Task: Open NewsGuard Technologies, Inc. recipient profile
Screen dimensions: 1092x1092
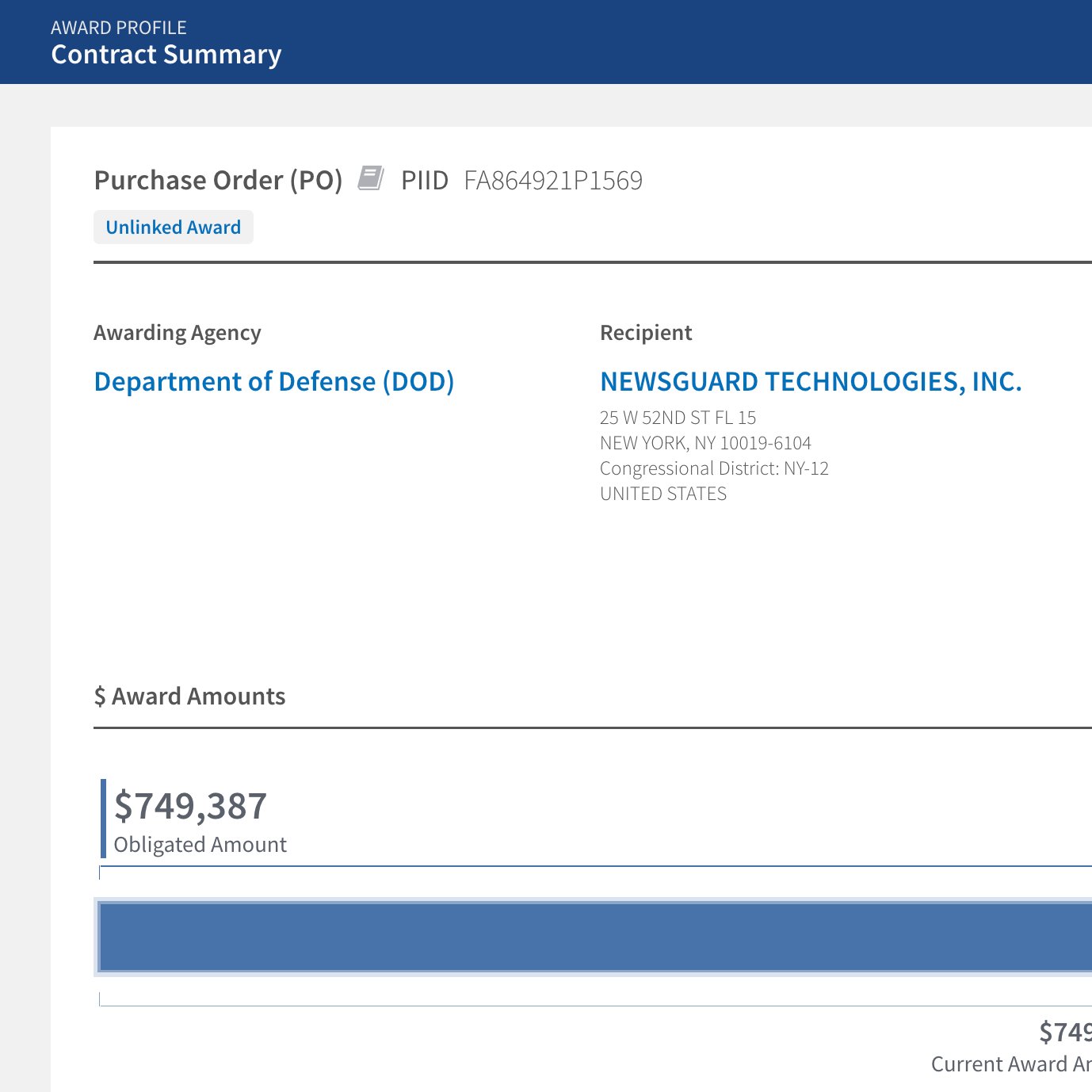Action: click(x=811, y=382)
